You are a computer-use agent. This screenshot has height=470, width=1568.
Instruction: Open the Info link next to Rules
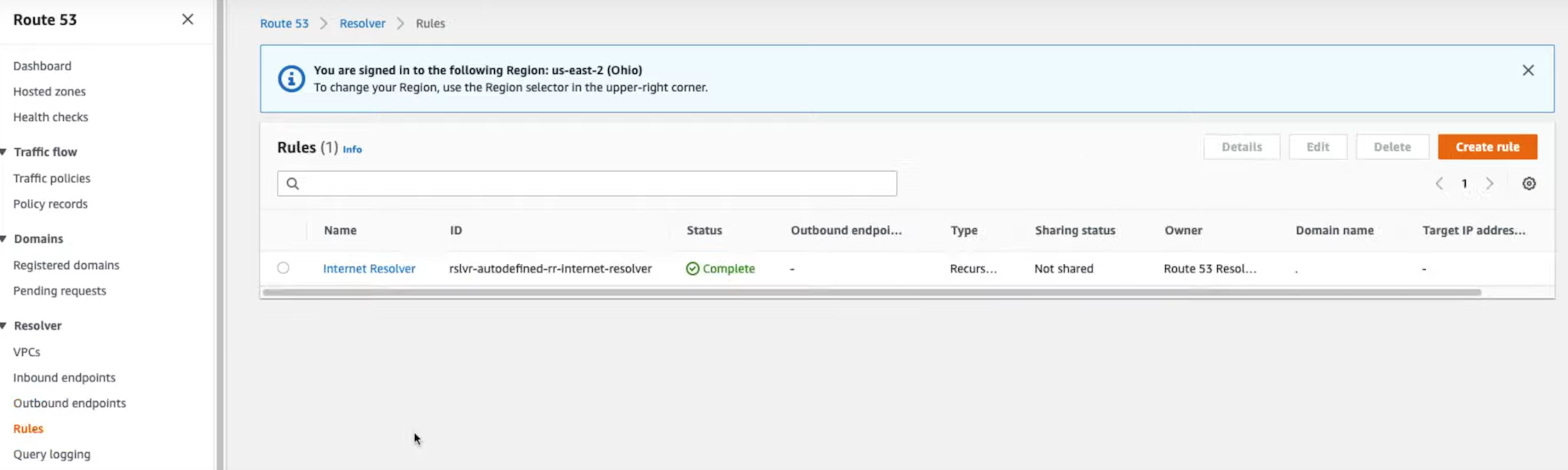(352, 149)
